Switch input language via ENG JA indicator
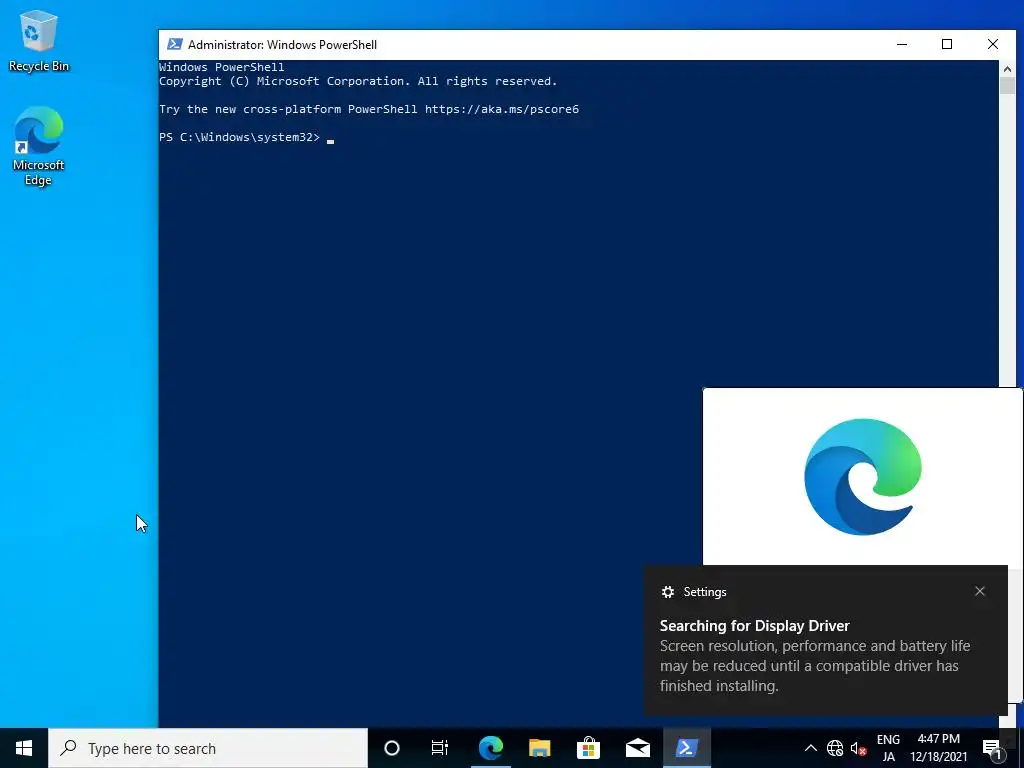The height and width of the screenshot is (768, 1024). (888, 748)
